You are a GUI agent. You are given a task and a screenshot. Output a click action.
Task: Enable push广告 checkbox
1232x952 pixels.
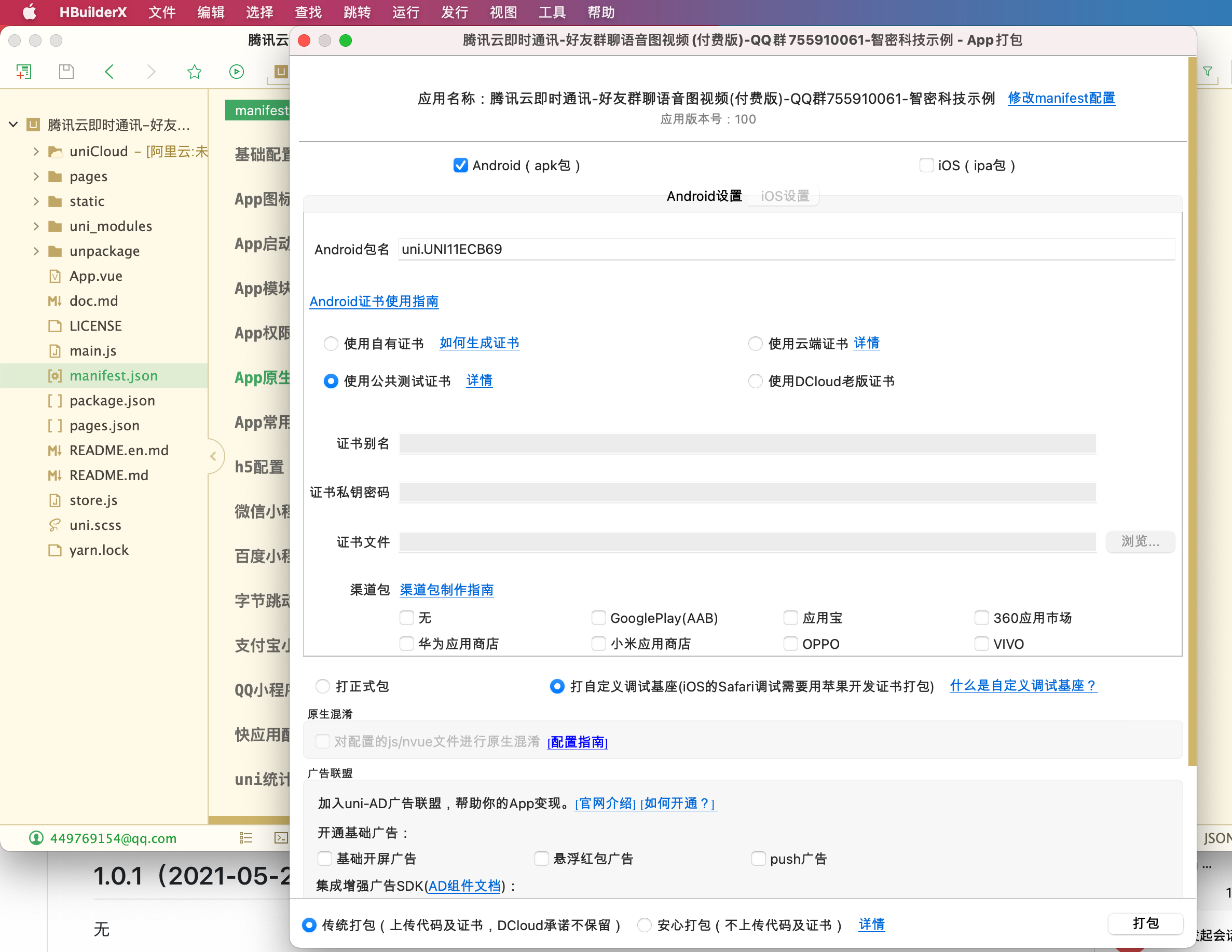[759, 859]
